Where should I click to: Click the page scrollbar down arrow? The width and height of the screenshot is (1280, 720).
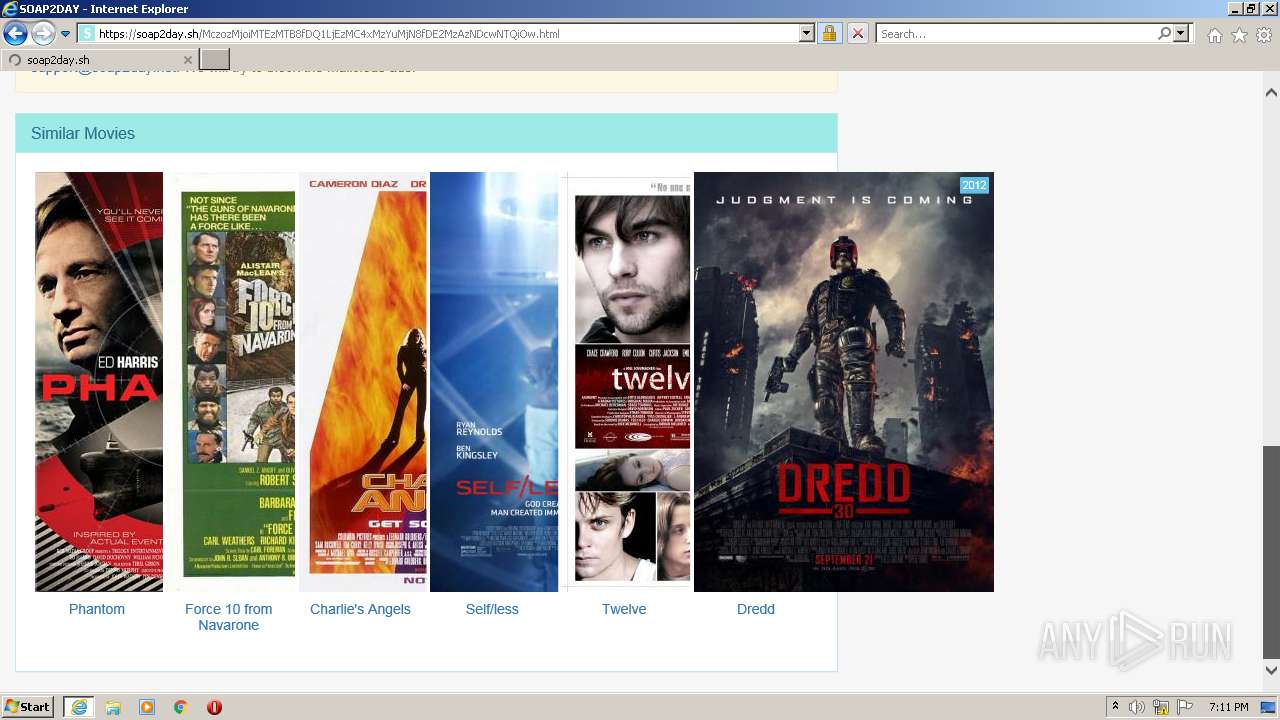[x=1271, y=670]
